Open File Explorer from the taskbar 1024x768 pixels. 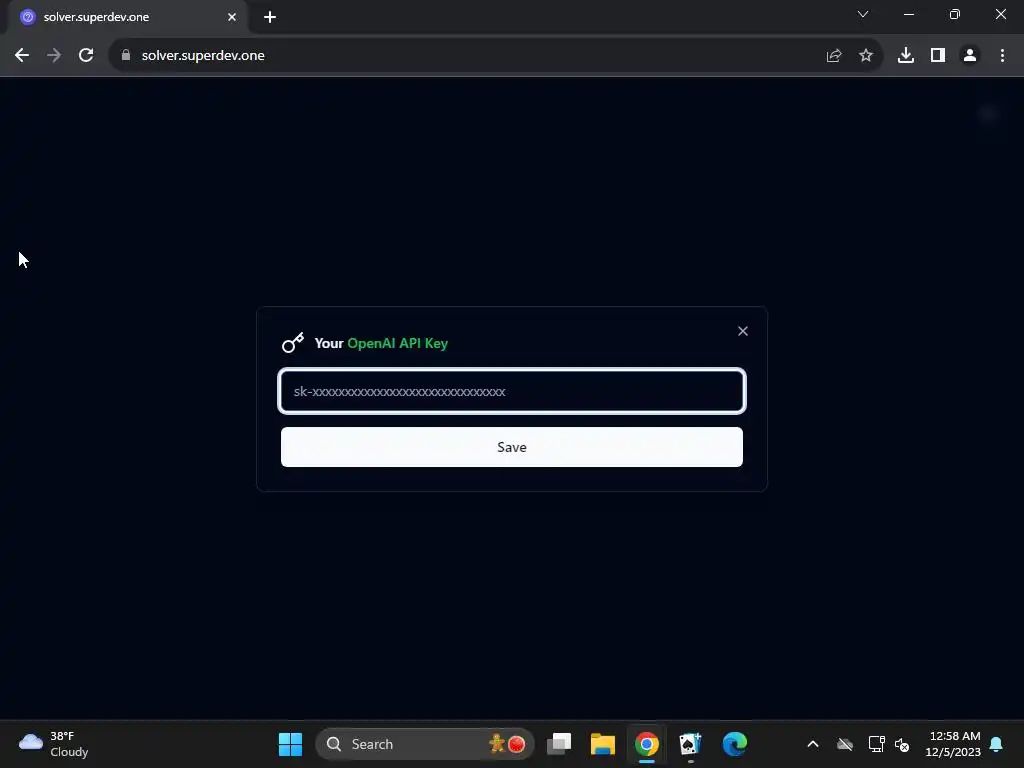click(603, 744)
